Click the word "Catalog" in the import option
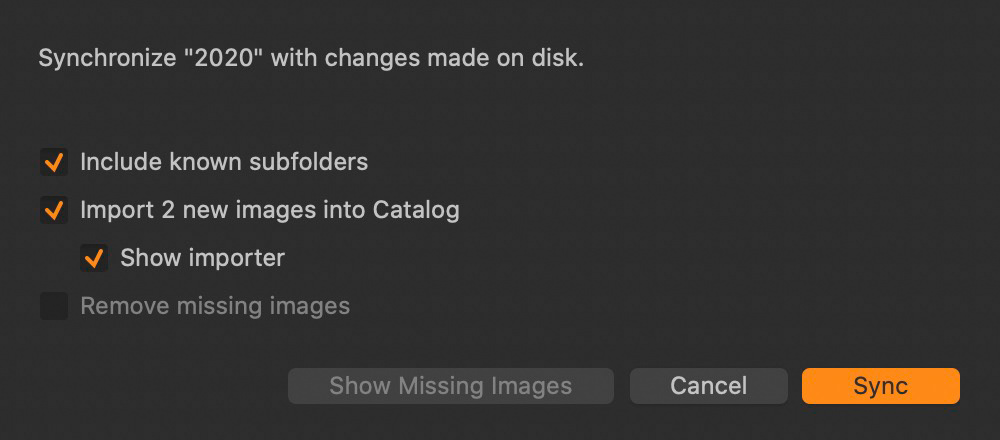The width and height of the screenshot is (1000, 440). 416,210
